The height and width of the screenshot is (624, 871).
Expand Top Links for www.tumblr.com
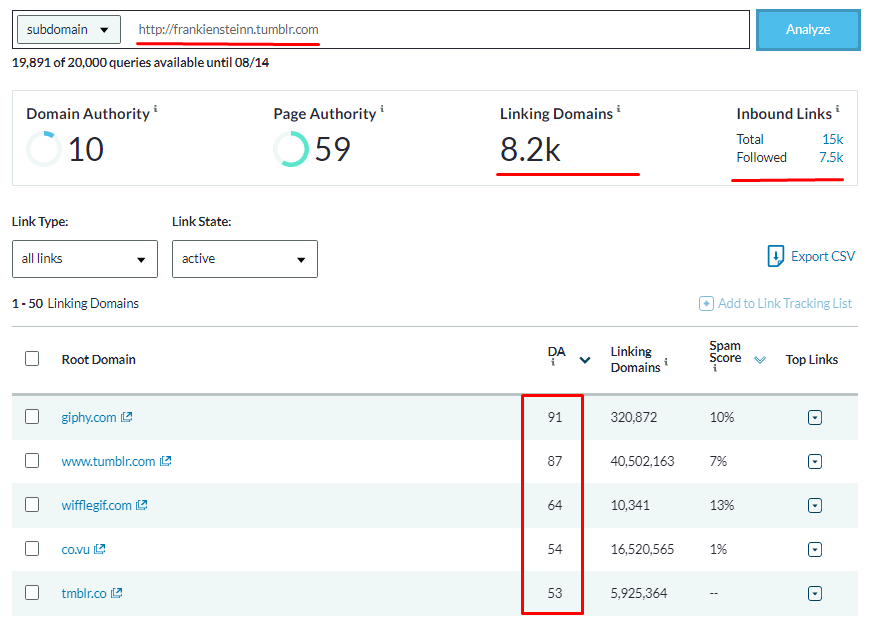(815, 461)
